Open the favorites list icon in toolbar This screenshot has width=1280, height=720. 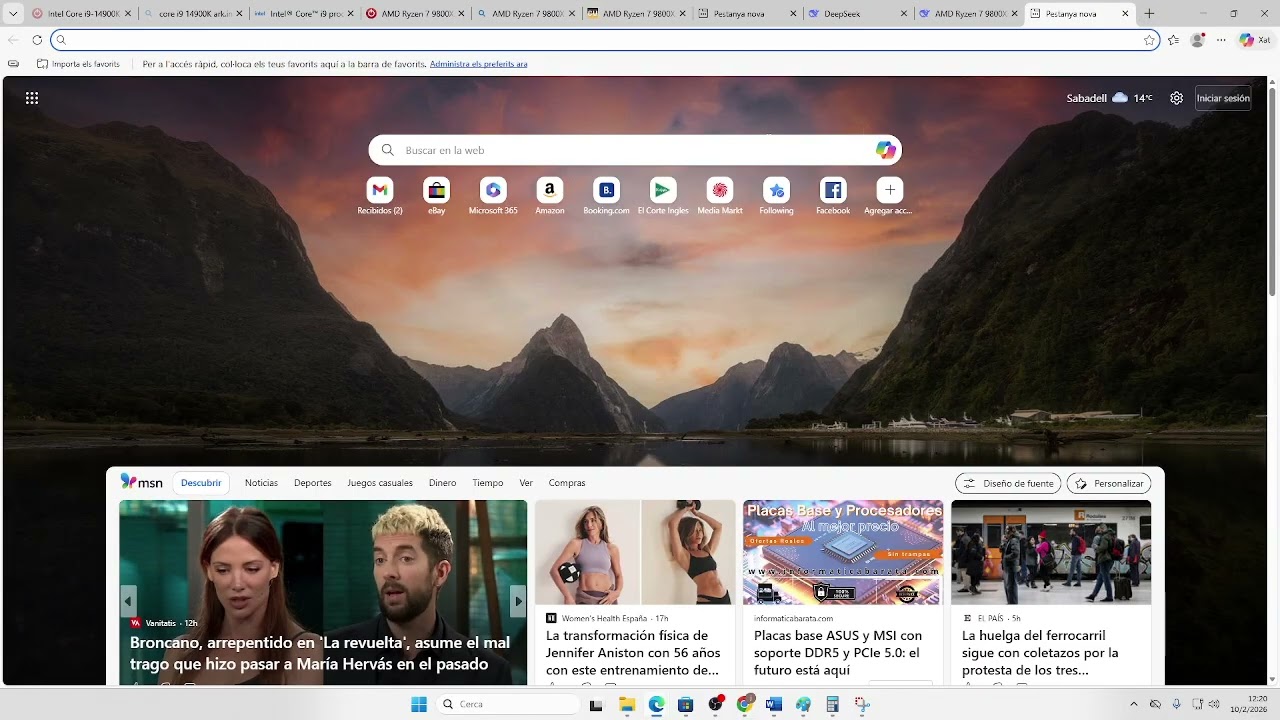pyautogui.click(x=1173, y=40)
